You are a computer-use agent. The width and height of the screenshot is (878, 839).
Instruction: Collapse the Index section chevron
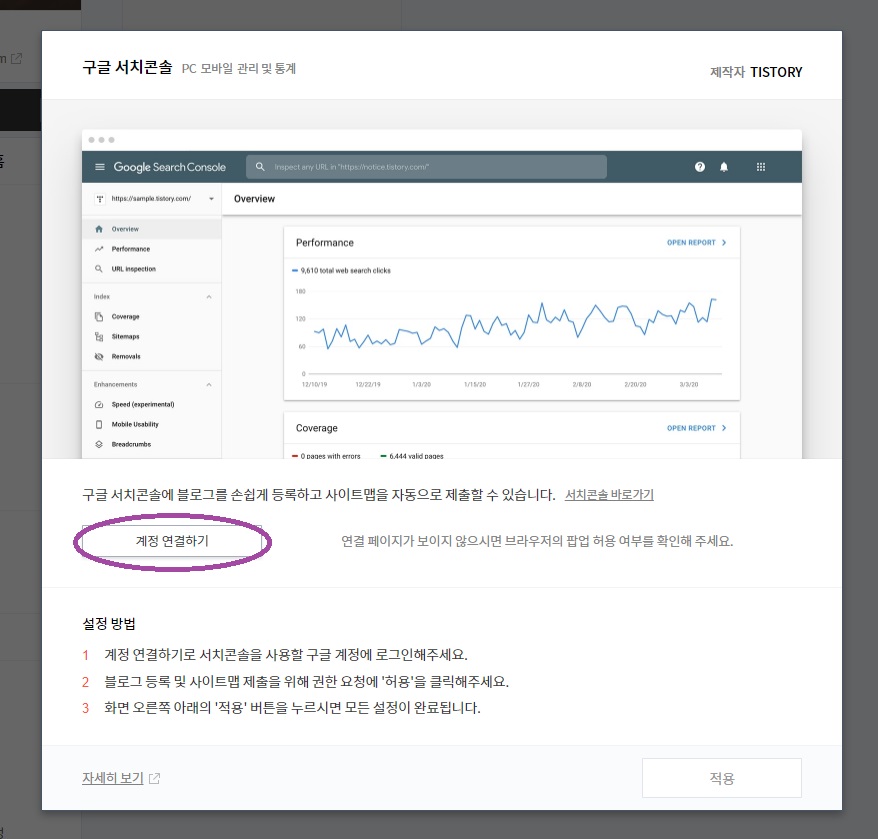(x=209, y=297)
